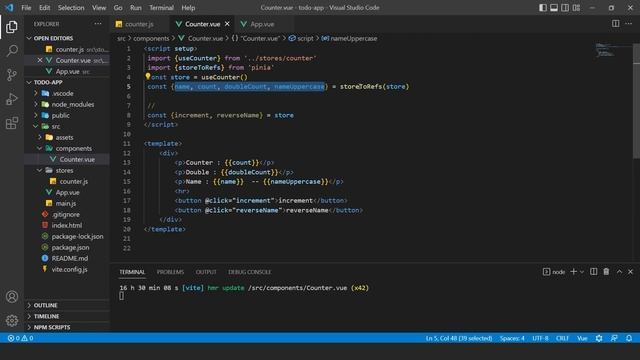The height and width of the screenshot is (360, 640).
Task: Expand the assets folder
Action: (x=40, y=137)
